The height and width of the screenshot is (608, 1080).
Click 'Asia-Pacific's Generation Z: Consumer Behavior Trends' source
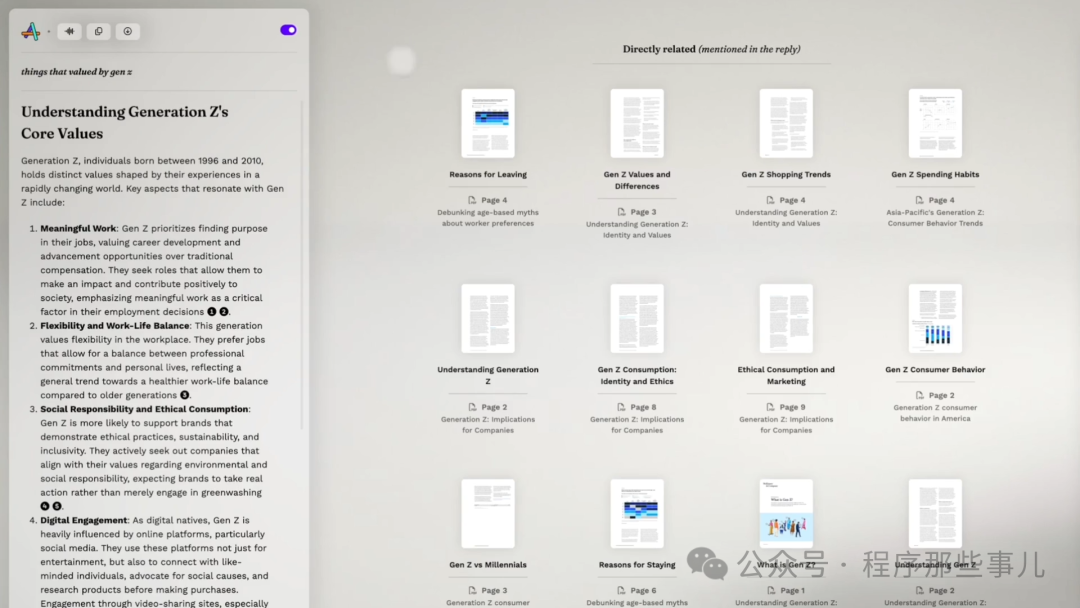click(x=935, y=218)
